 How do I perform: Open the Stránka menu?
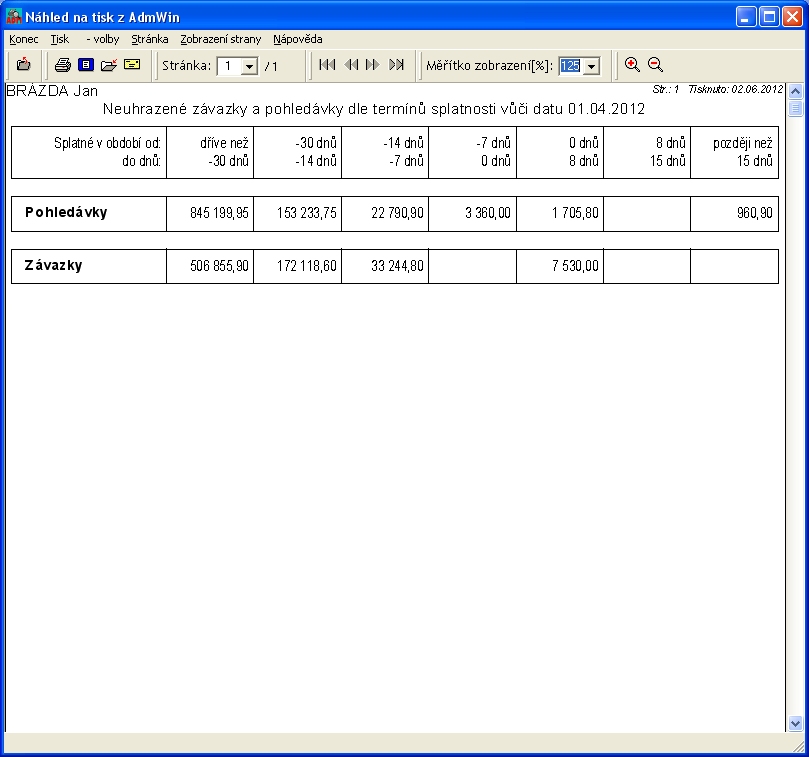tap(150, 39)
